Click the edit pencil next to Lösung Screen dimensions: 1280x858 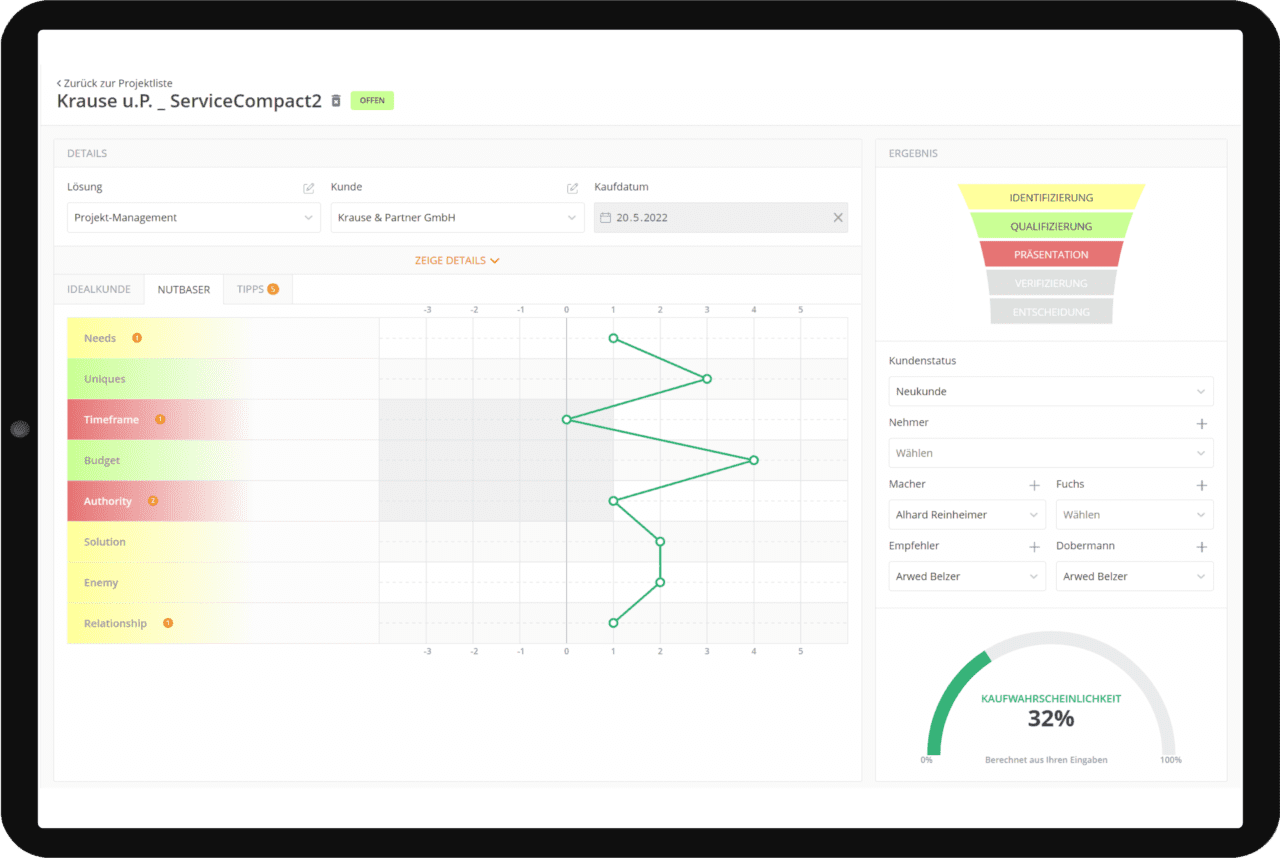point(310,187)
